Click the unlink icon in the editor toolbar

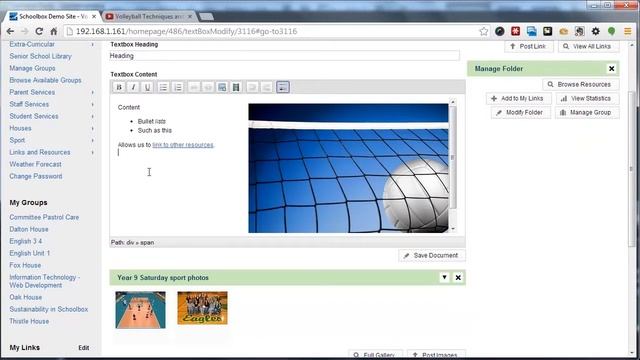click(208, 87)
